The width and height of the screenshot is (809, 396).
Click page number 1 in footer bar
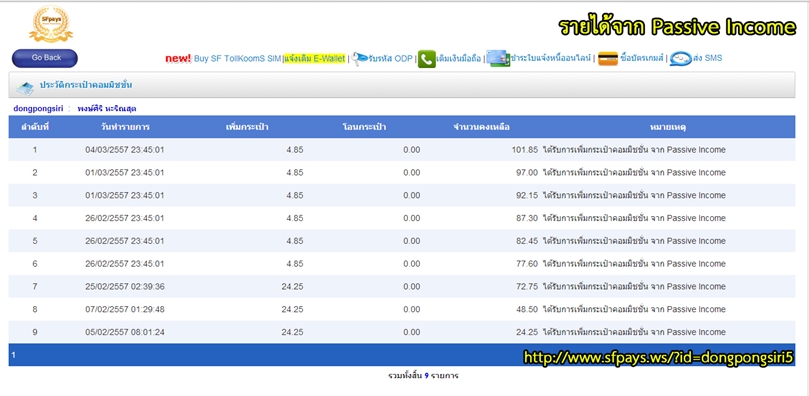[x=13, y=355]
